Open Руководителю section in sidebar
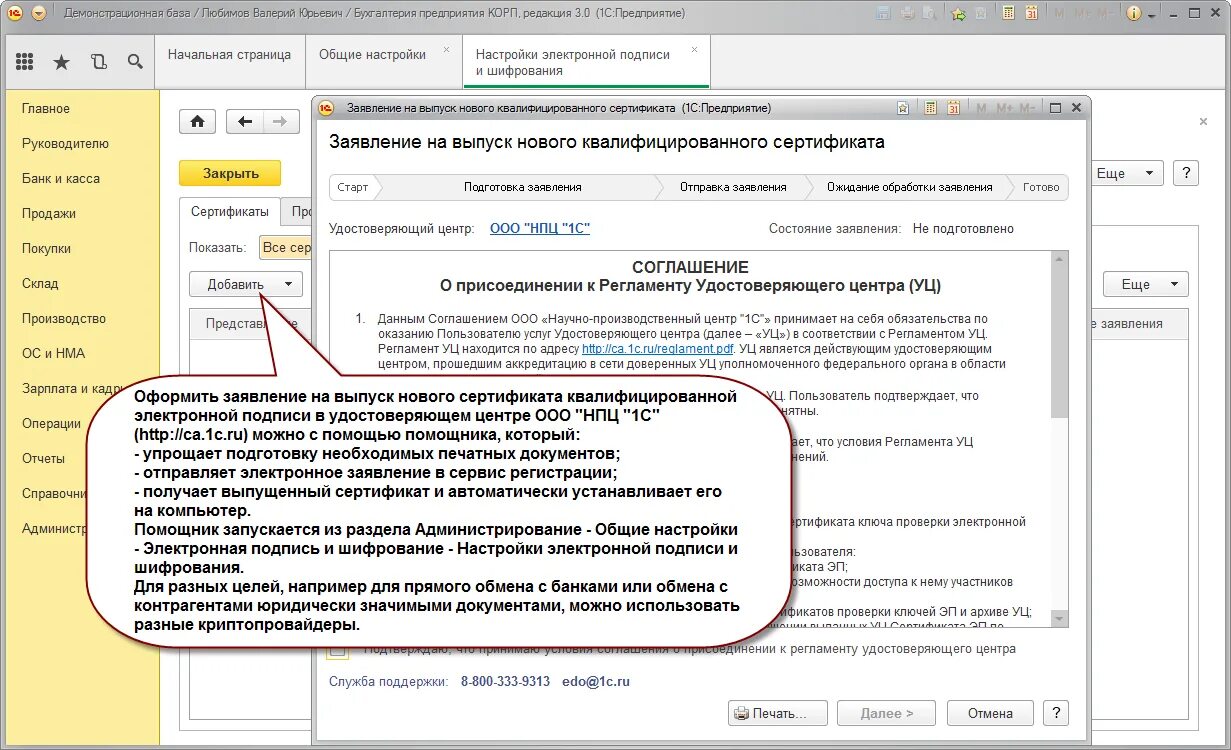The height and width of the screenshot is (750, 1231). pyautogui.click(x=65, y=143)
